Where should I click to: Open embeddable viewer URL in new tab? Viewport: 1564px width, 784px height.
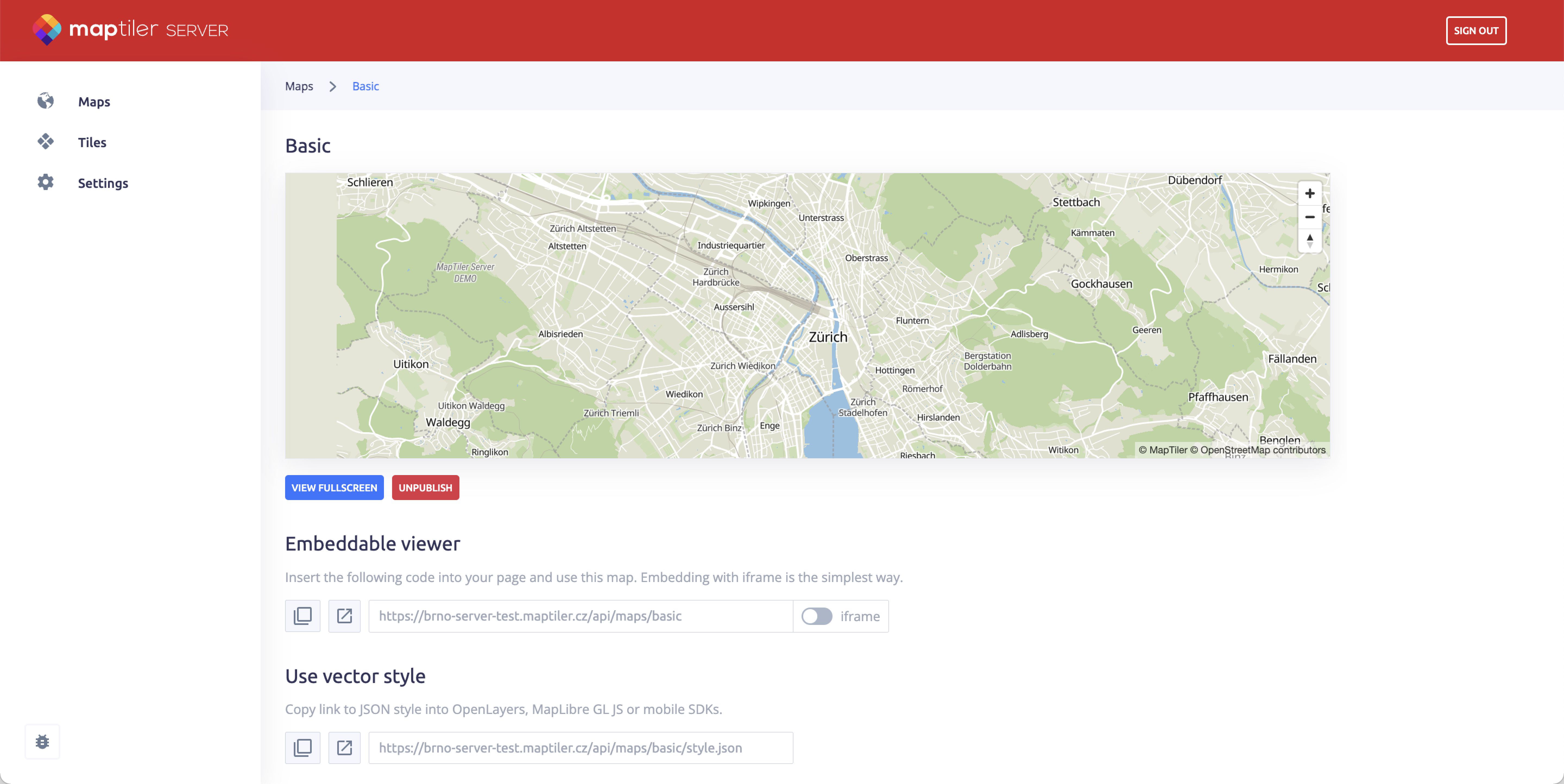click(x=344, y=616)
